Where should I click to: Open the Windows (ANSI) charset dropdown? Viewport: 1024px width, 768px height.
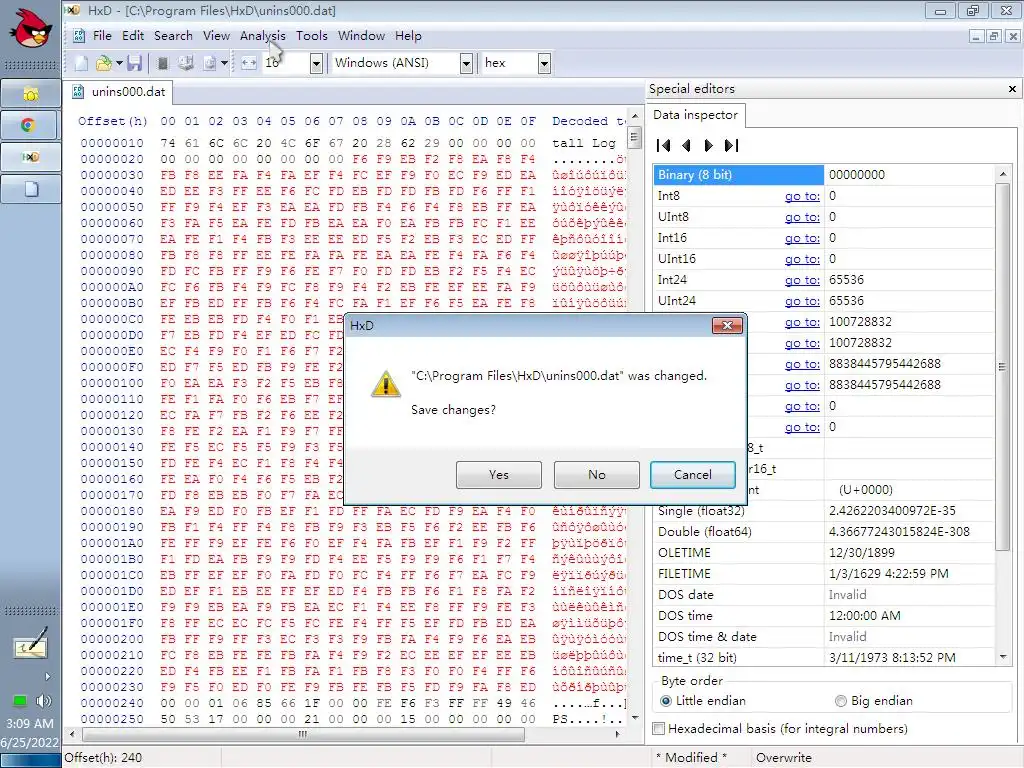466,63
